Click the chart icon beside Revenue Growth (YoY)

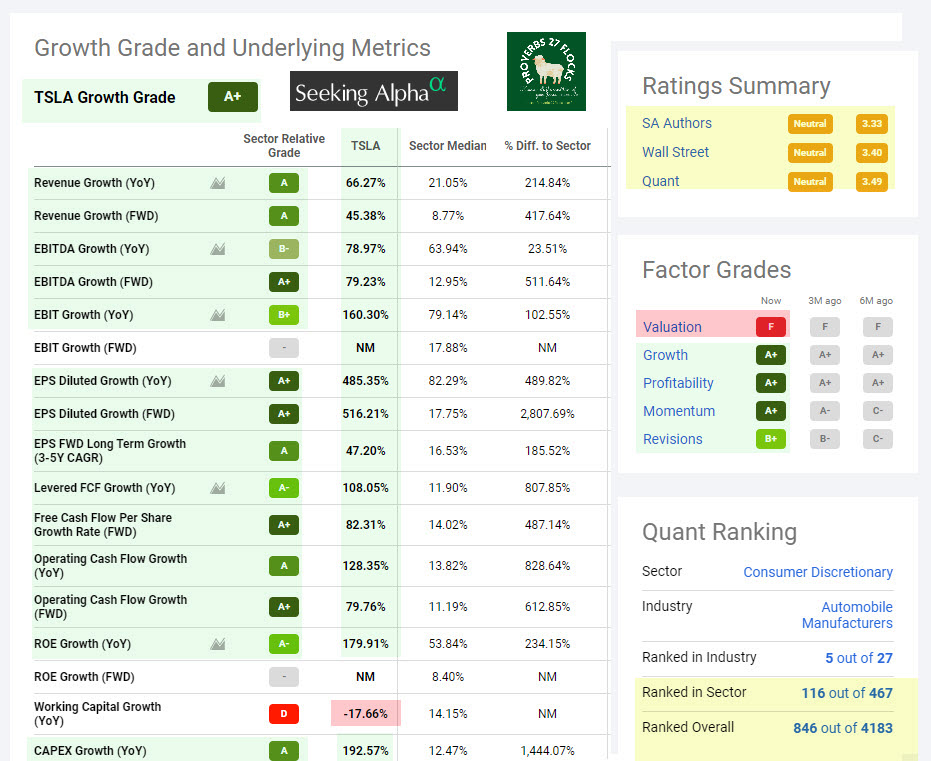tap(217, 183)
